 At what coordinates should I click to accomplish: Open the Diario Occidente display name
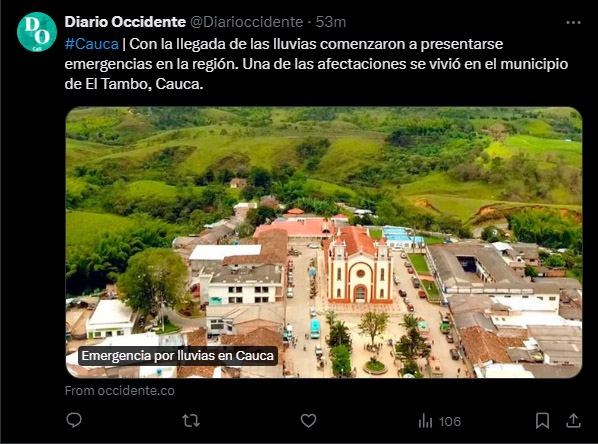tap(125, 22)
